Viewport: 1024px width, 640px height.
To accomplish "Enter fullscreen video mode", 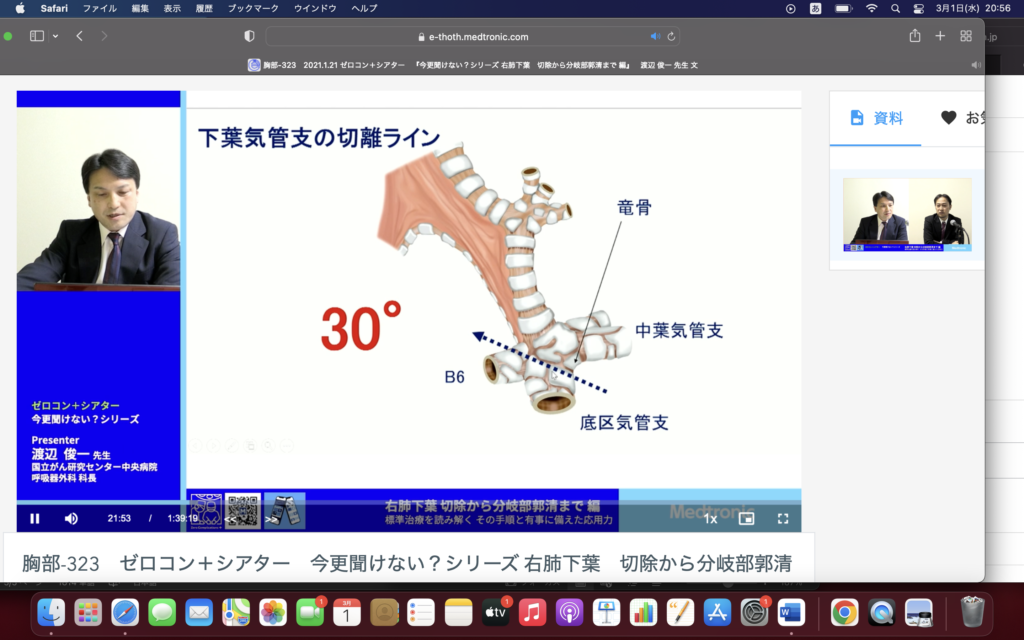I will point(783,518).
